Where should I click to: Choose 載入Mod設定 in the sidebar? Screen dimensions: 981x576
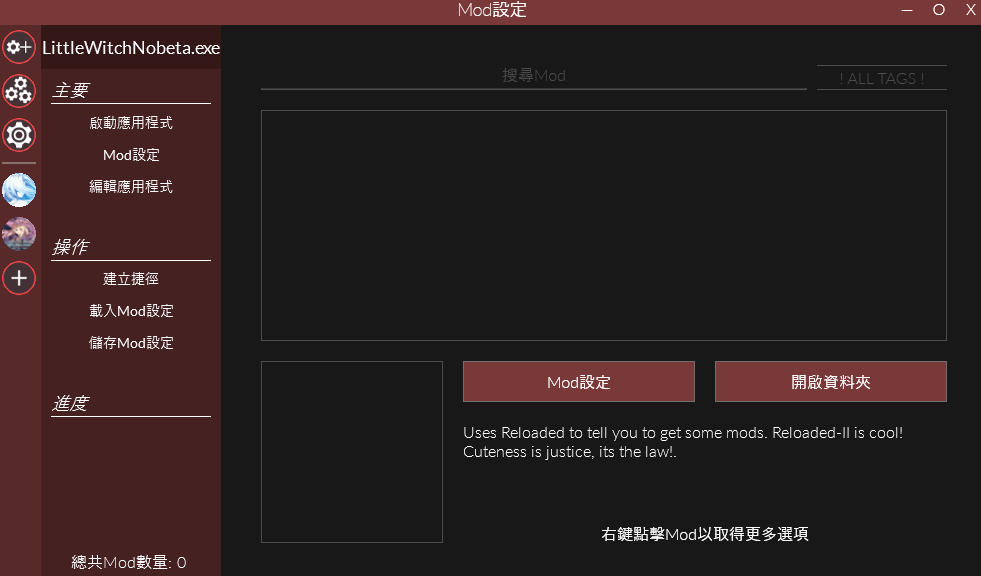(131, 310)
